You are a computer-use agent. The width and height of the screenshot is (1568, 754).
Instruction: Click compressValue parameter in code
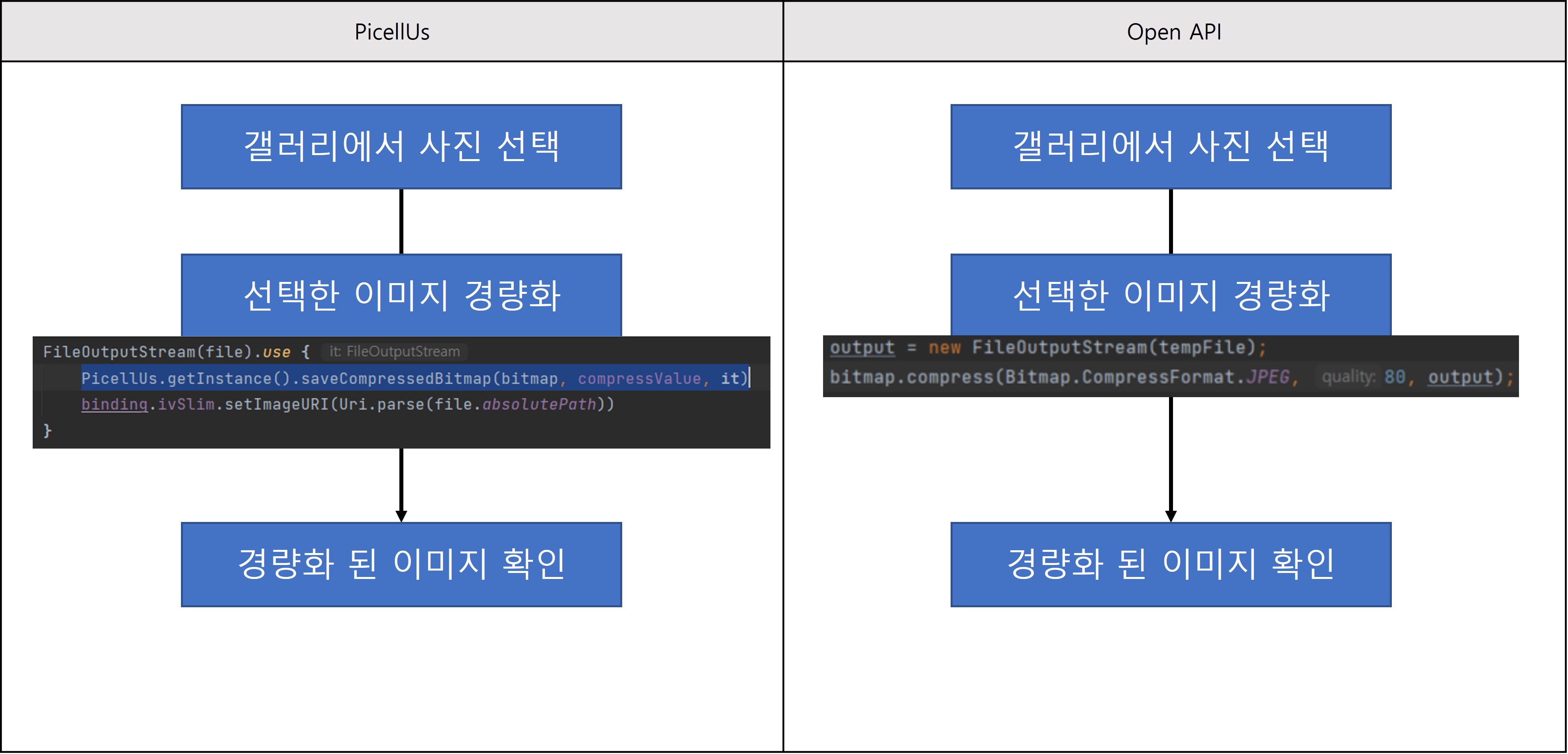639,378
